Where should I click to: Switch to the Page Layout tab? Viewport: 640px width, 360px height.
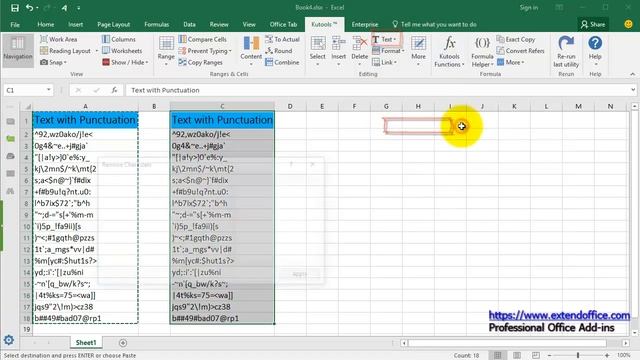113,24
